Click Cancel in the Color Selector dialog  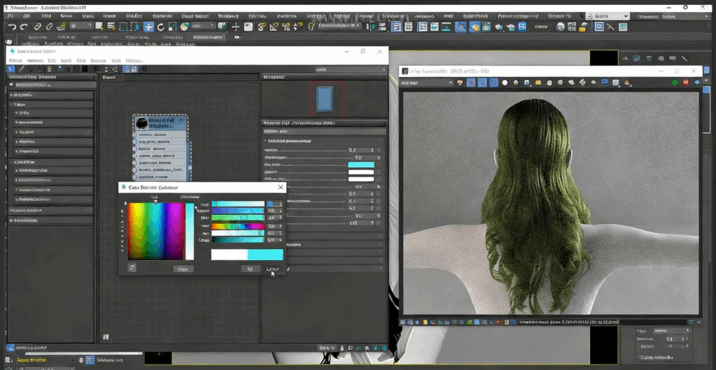point(273,269)
